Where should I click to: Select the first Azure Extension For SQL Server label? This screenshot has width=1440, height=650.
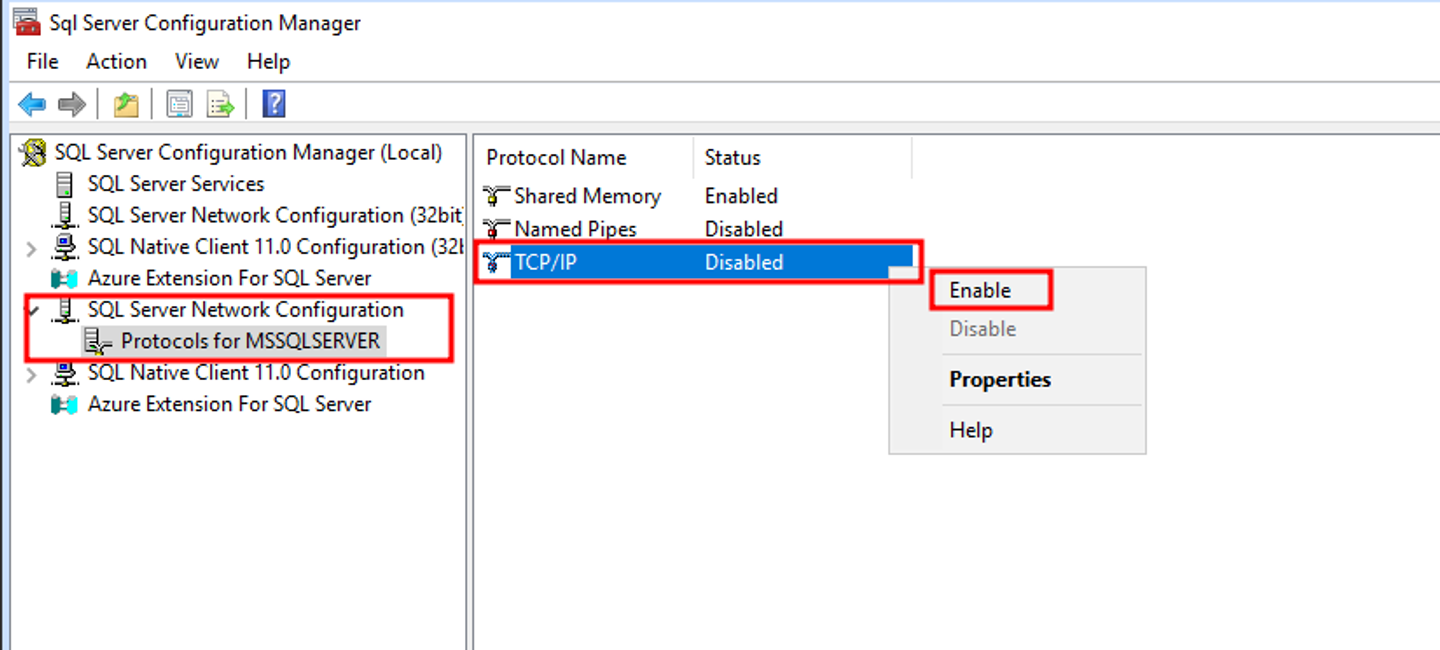[229, 279]
